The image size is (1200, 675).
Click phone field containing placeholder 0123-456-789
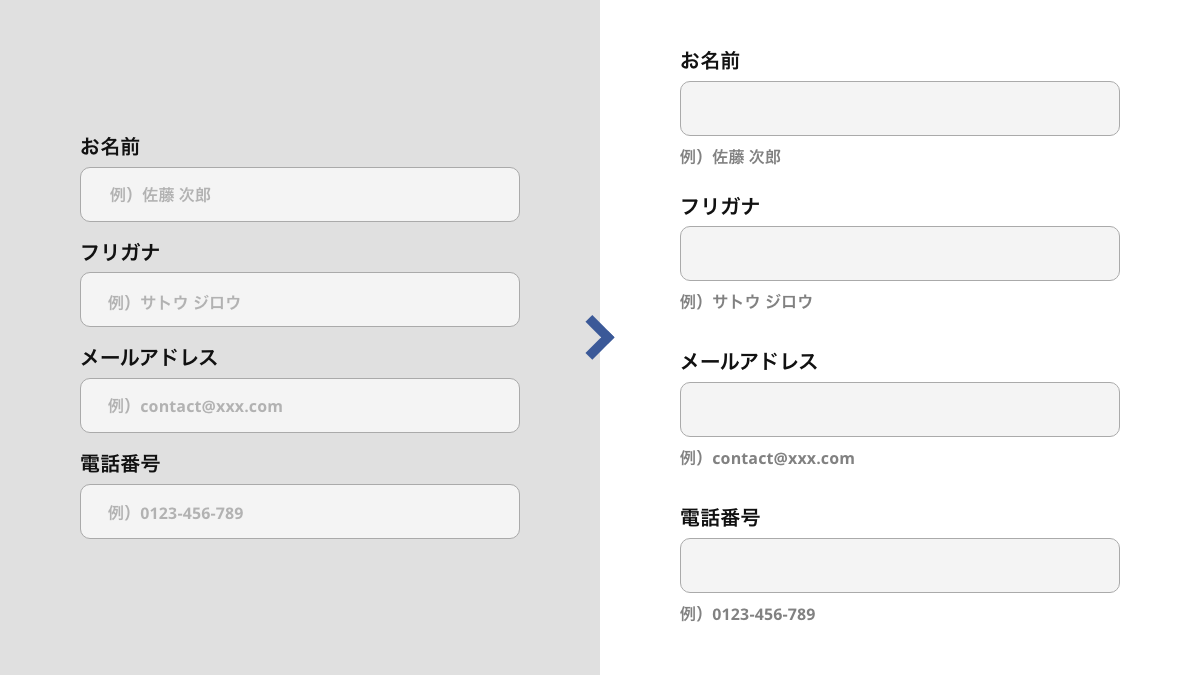click(x=300, y=512)
